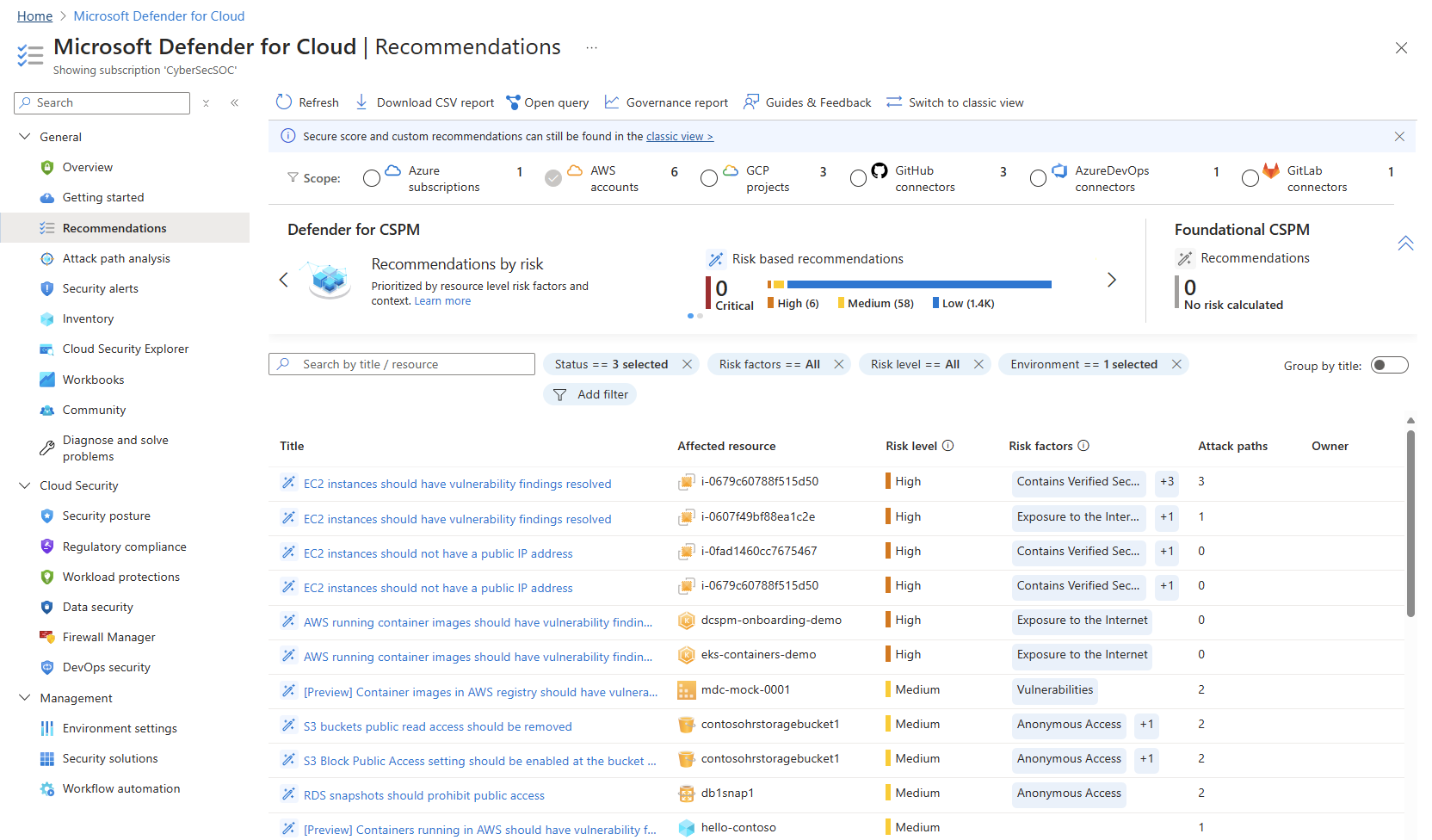
Task: Click the Workflow automation gear icon
Action: tap(47, 788)
